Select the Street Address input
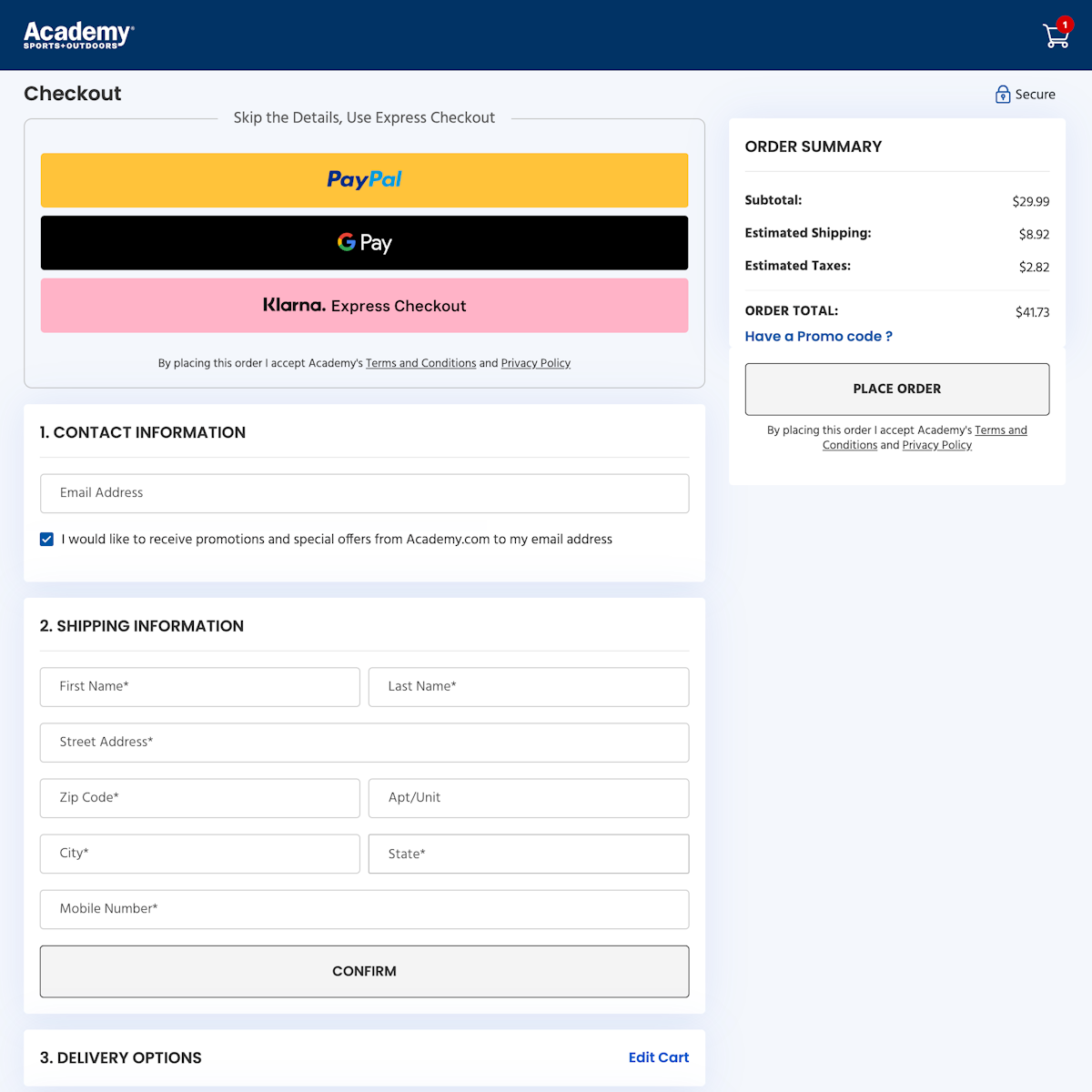The height and width of the screenshot is (1092, 1092). coord(364,743)
